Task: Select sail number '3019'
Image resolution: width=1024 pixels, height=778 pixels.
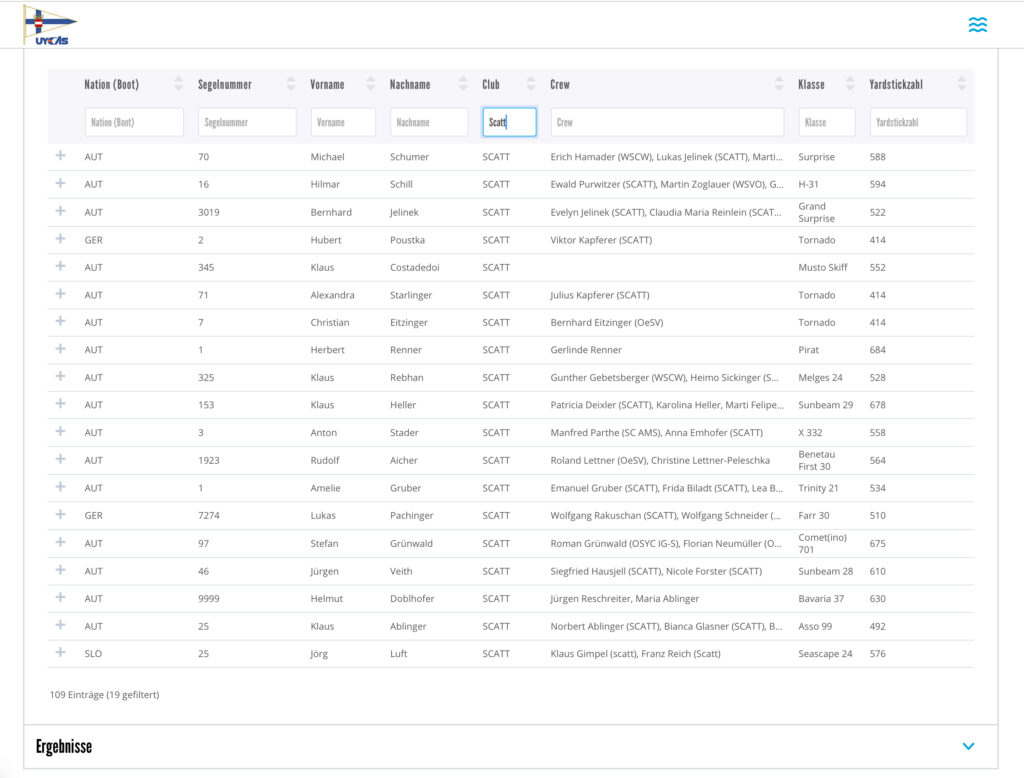Action: coord(209,212)
